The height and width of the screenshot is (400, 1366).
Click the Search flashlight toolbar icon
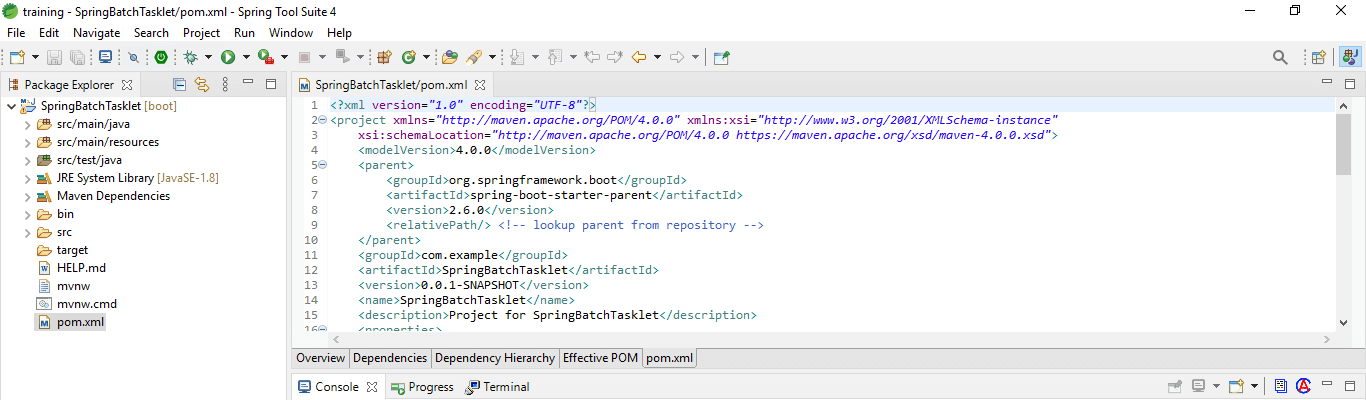click(x=474, y=58)
